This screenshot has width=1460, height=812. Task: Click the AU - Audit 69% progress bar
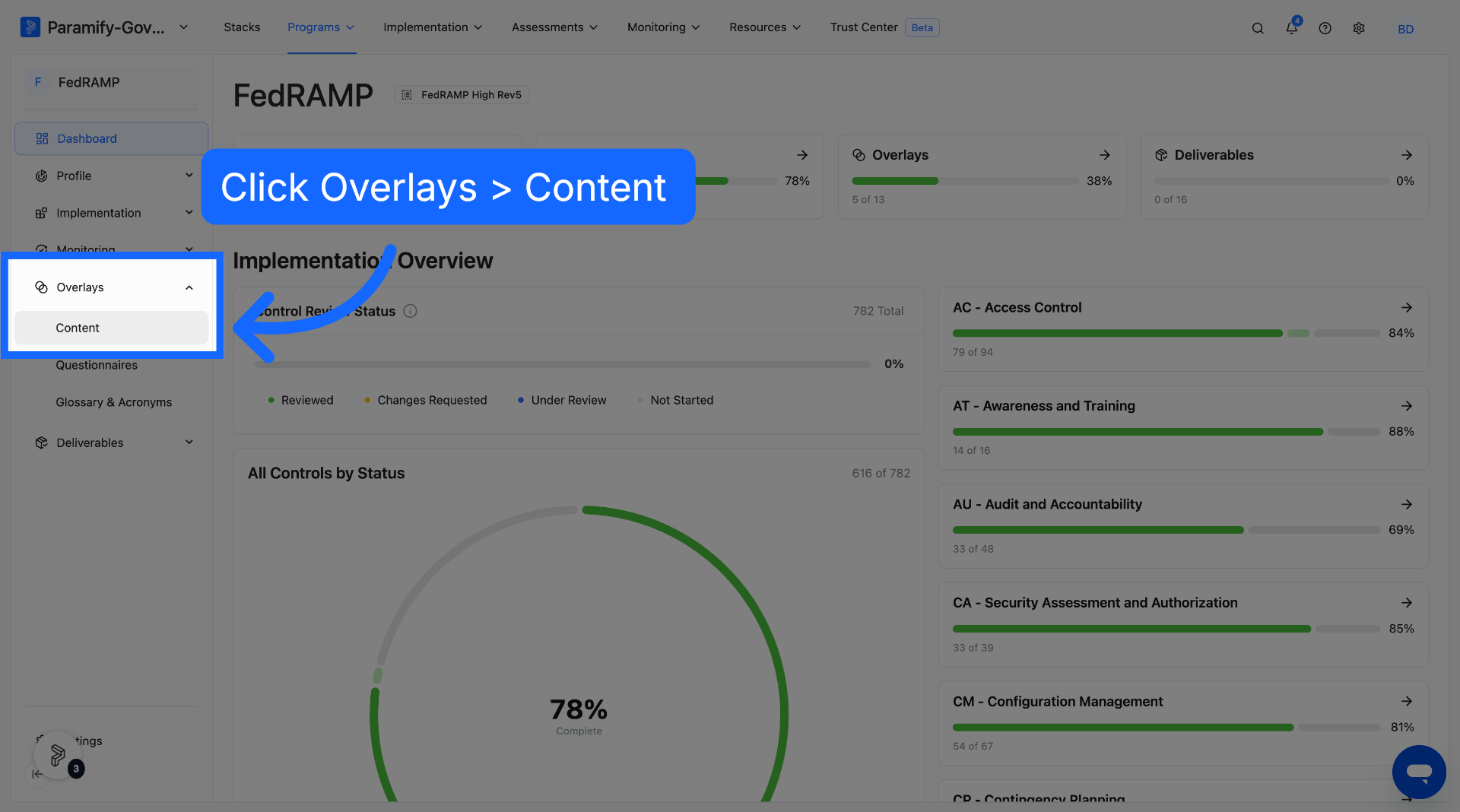click(x=1166, y=530)
